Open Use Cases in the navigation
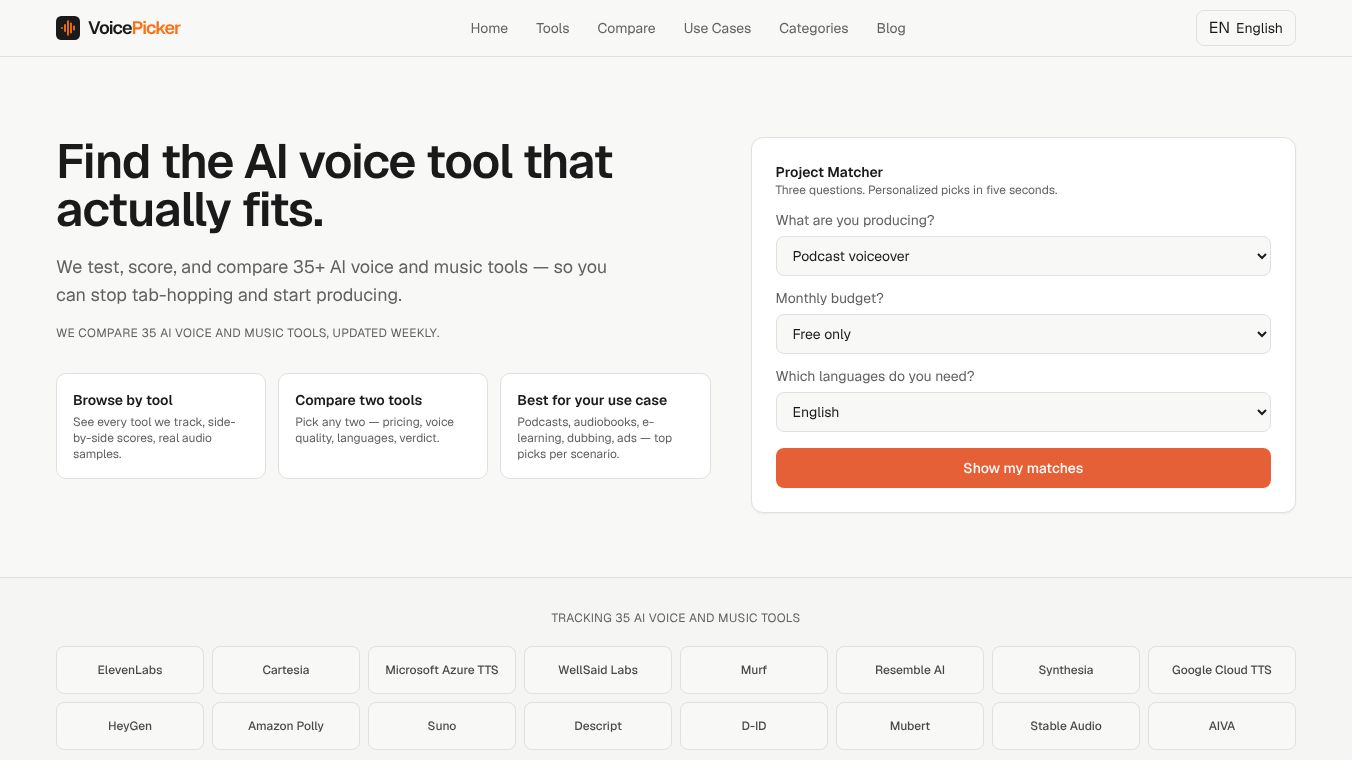1352x760 pixels. point(717,28)
